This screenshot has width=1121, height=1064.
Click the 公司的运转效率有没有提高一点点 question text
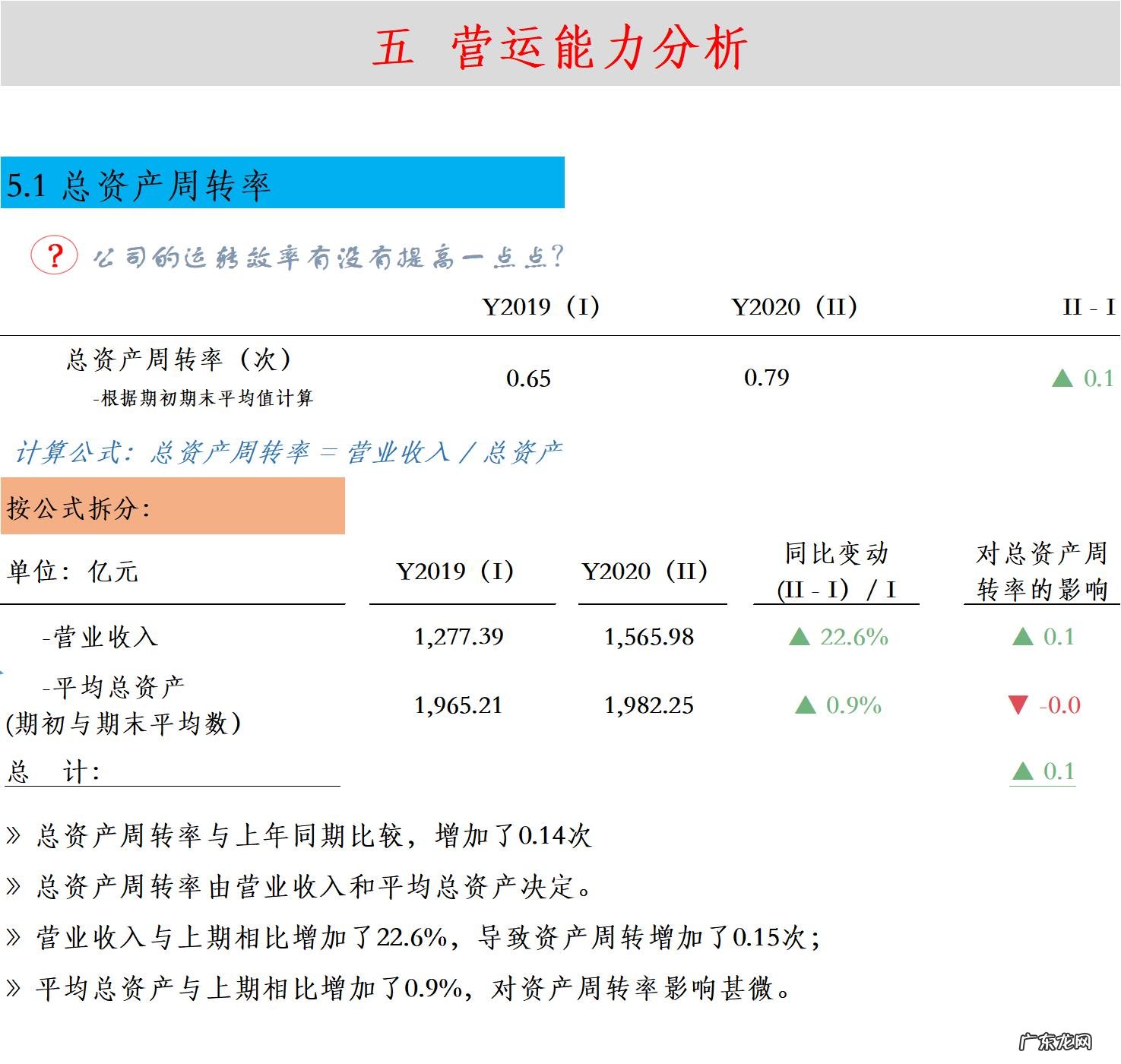[x=327, y=257]
